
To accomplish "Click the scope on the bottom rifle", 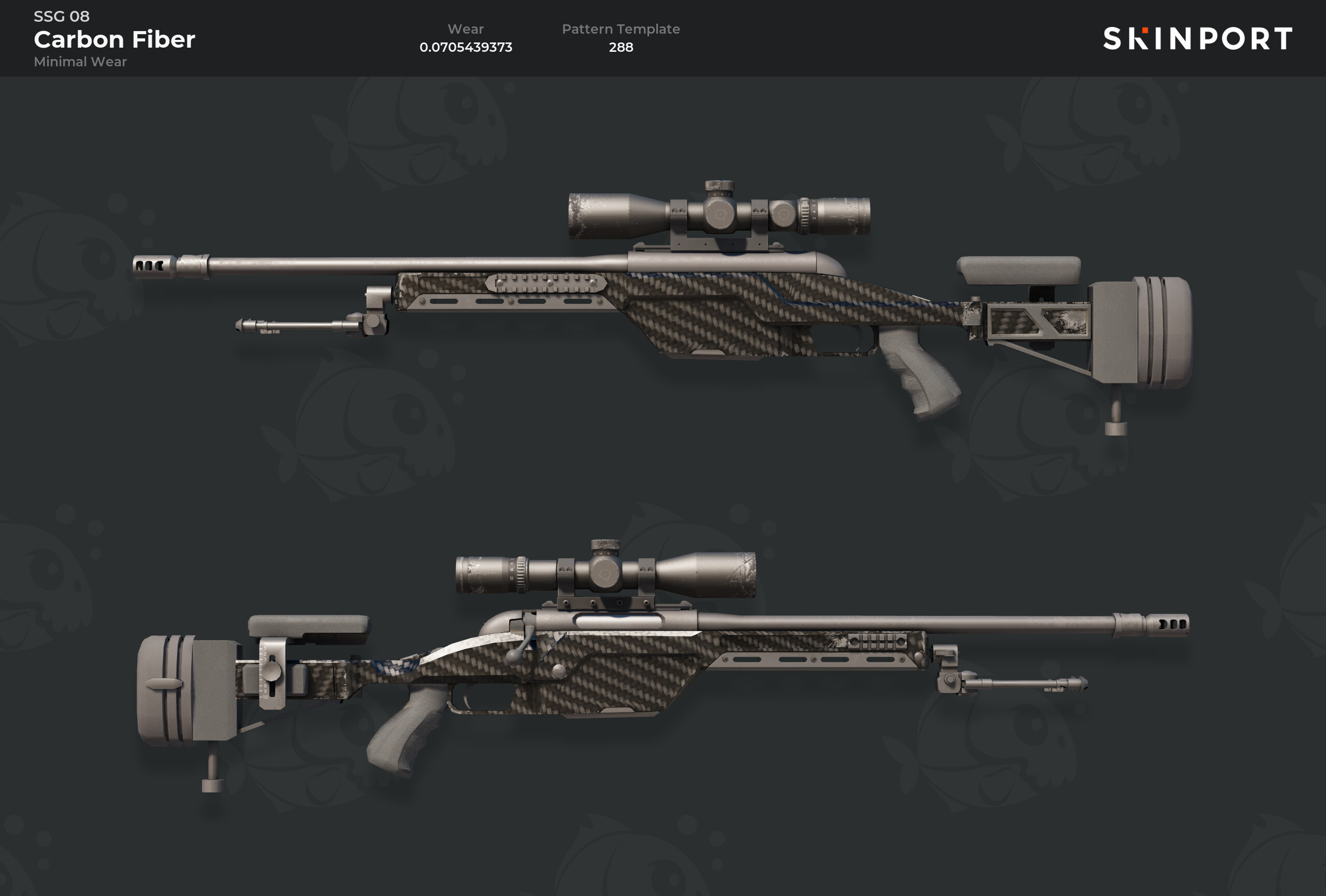I will (606, 573).
